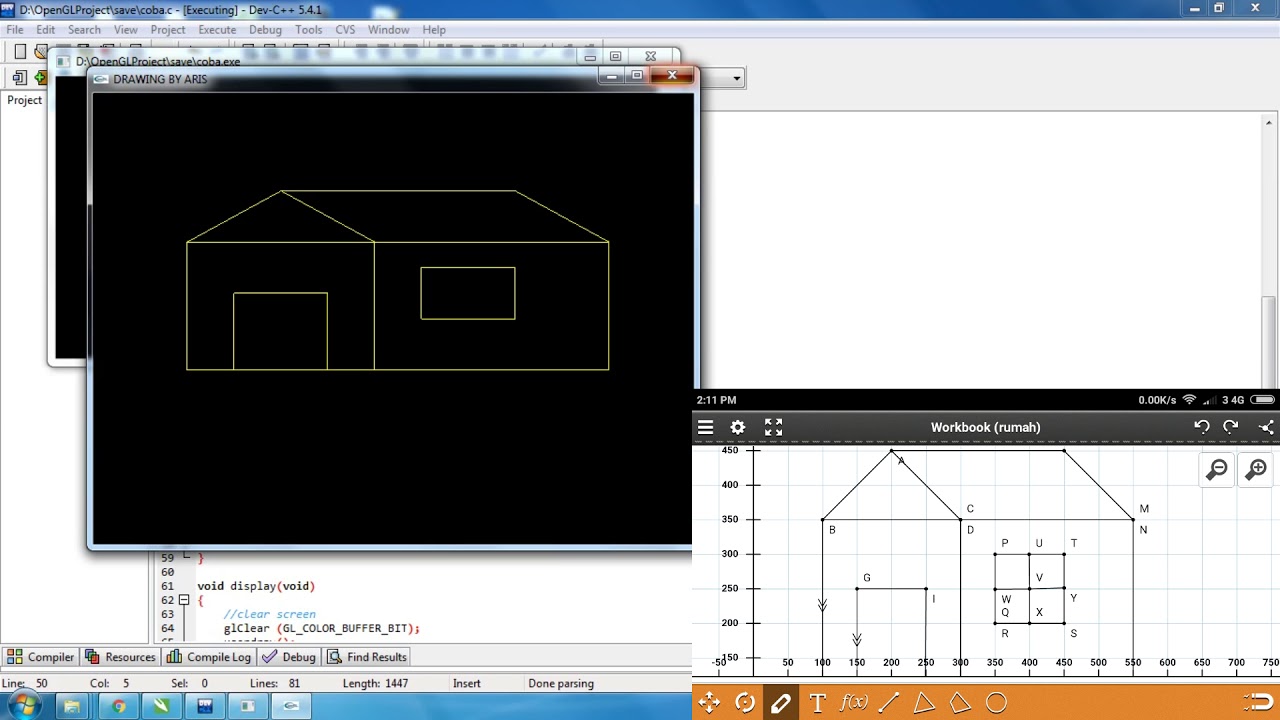Click "Workbook (rumah)" title text
The image size is (1280, 720).
pos(986,427)
